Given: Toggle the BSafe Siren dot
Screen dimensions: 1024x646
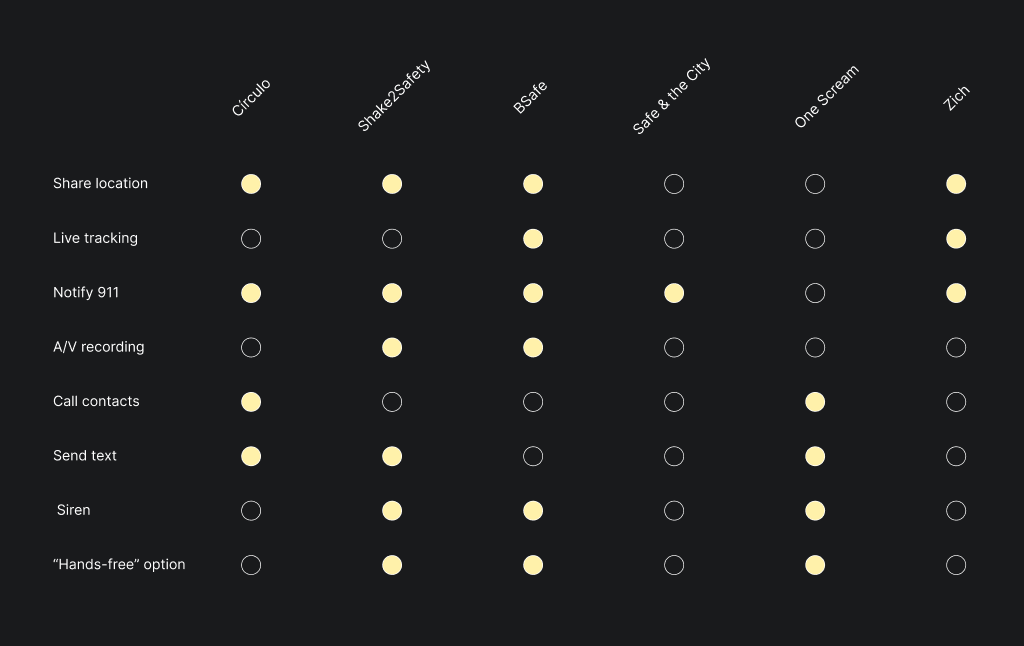Looking at the screenshot, I should click(533, 511).
